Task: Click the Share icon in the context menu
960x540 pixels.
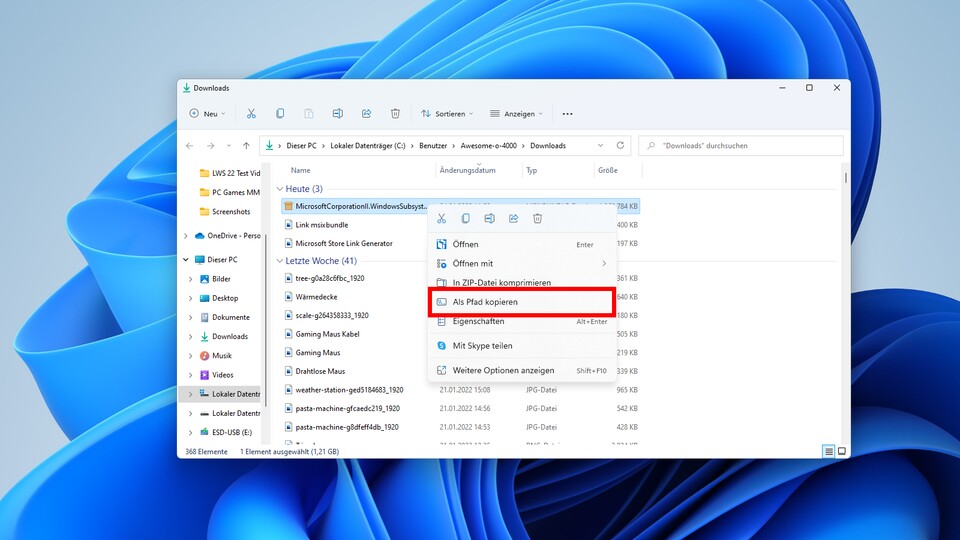Action: click(x=513, y=218)
